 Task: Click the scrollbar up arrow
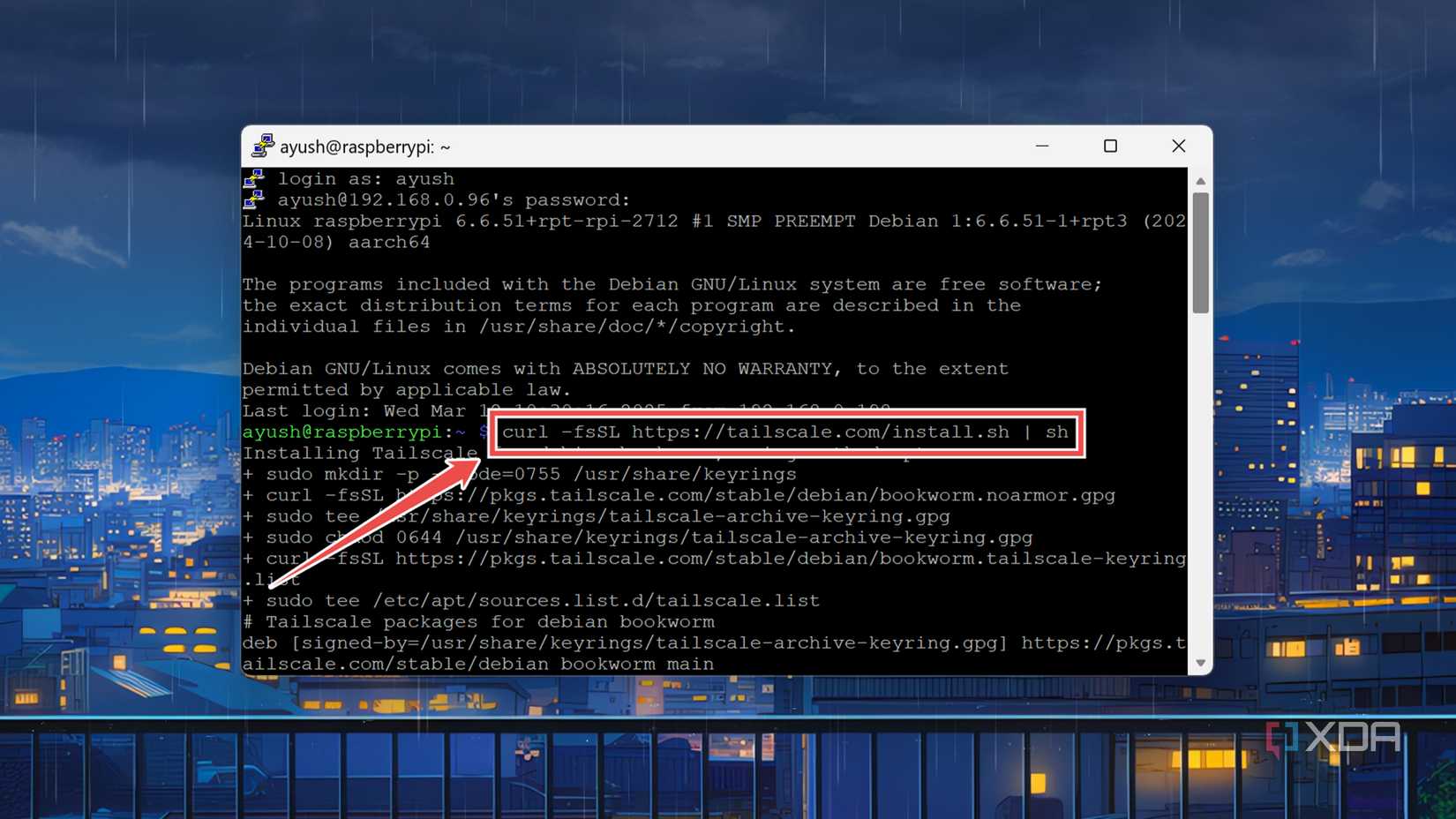coord(1201,180)
